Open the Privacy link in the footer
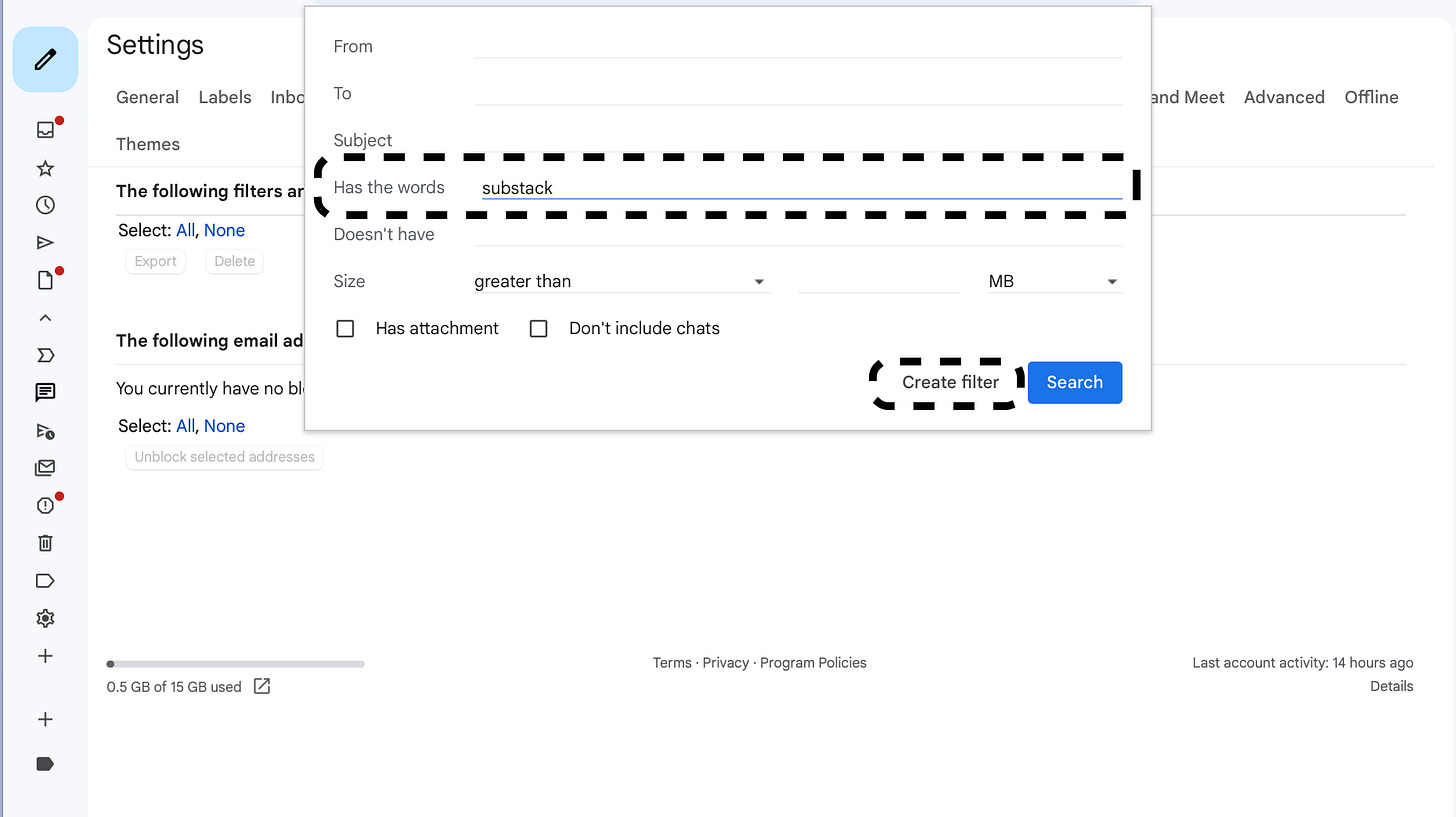 [725, 662]
